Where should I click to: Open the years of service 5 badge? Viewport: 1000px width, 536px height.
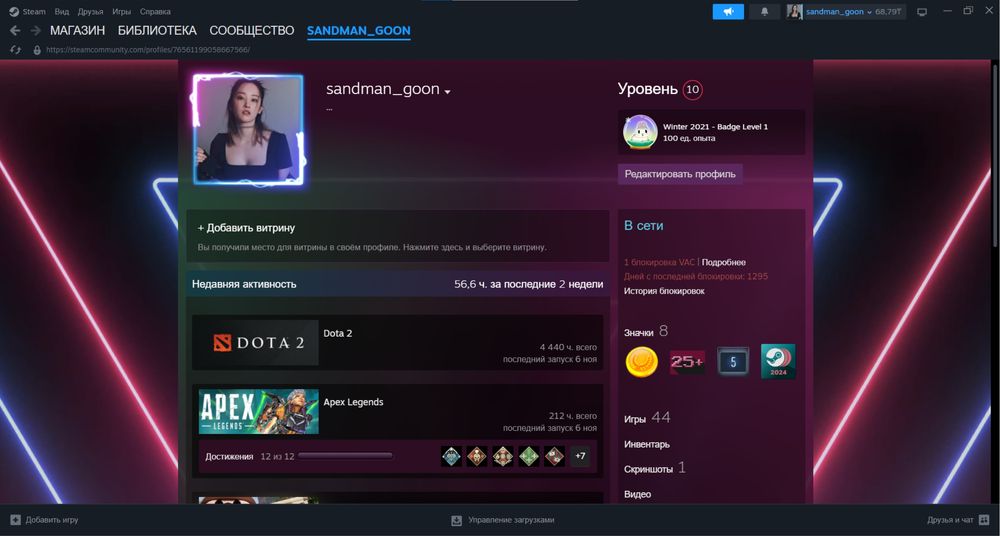[x=733, y=362]
